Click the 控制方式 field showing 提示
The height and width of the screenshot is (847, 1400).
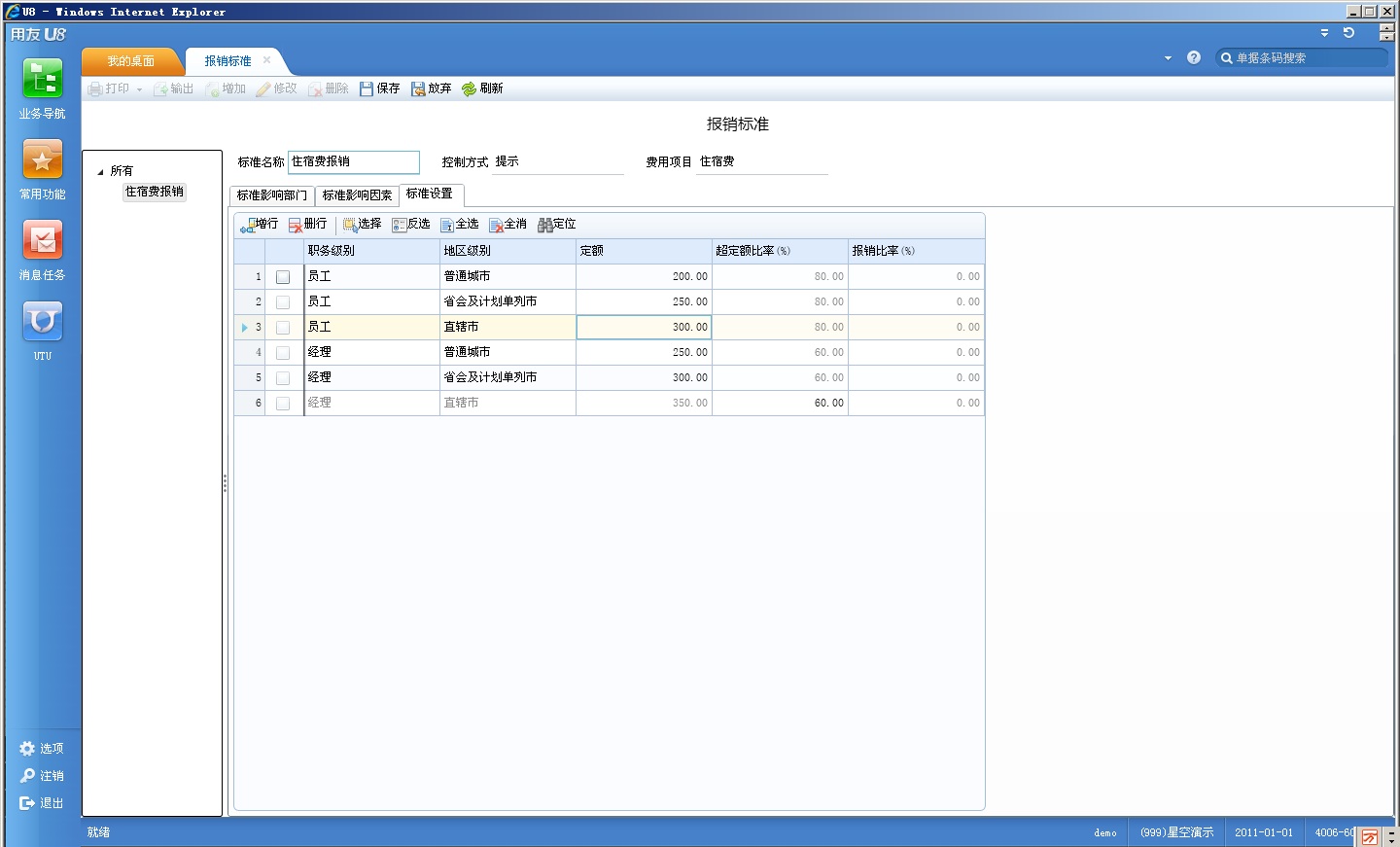pos(558,162)
